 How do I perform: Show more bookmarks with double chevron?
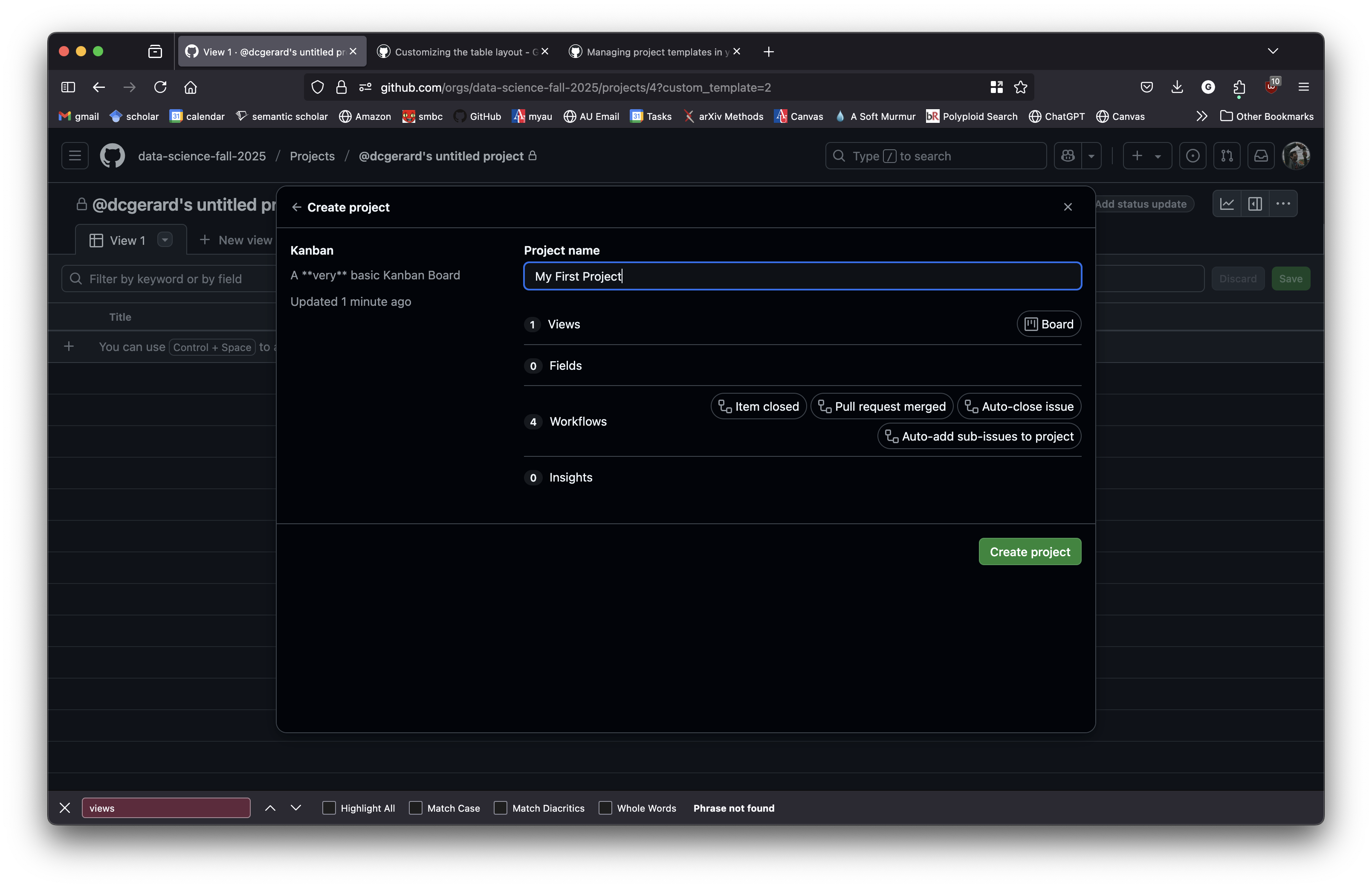1201,116
